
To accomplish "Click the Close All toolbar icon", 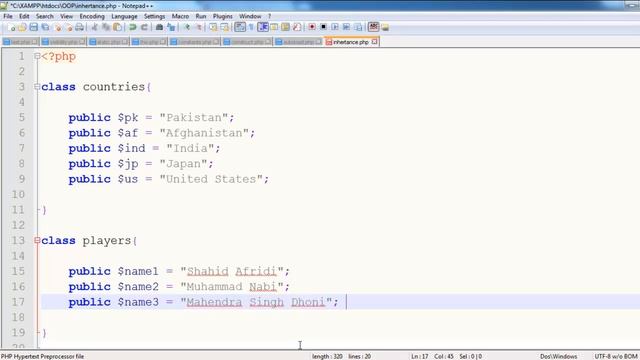I will tap(69, 27).
